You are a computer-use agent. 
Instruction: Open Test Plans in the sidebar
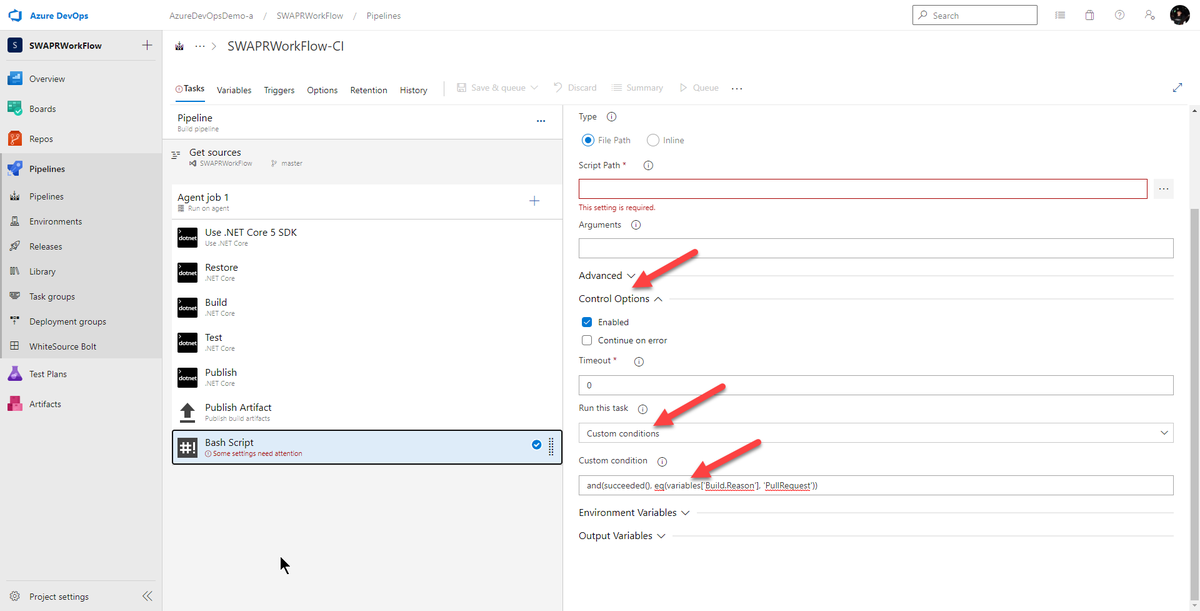pos(47,374)
